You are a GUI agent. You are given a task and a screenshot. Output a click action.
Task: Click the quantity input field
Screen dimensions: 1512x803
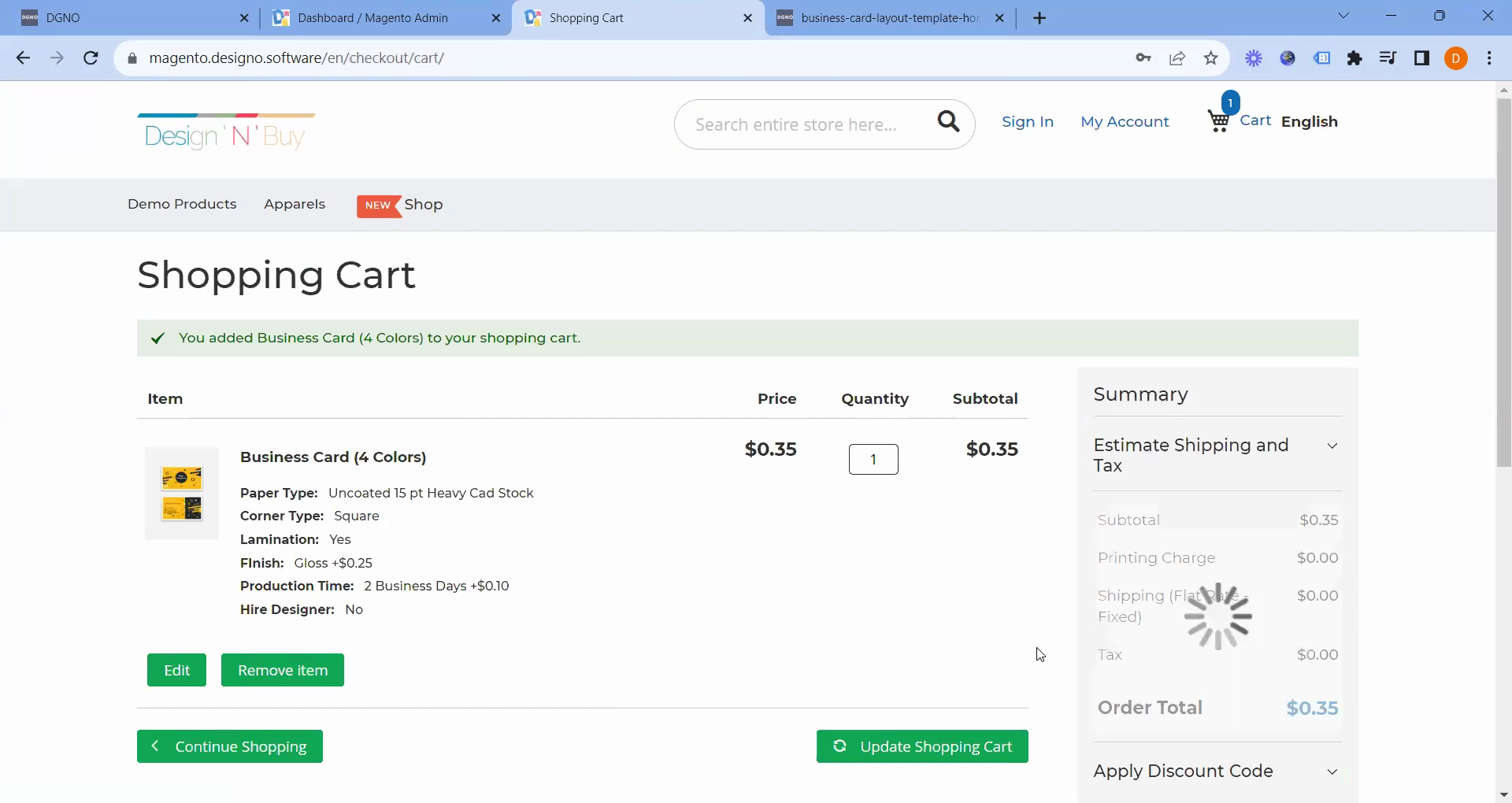point(873,460)
